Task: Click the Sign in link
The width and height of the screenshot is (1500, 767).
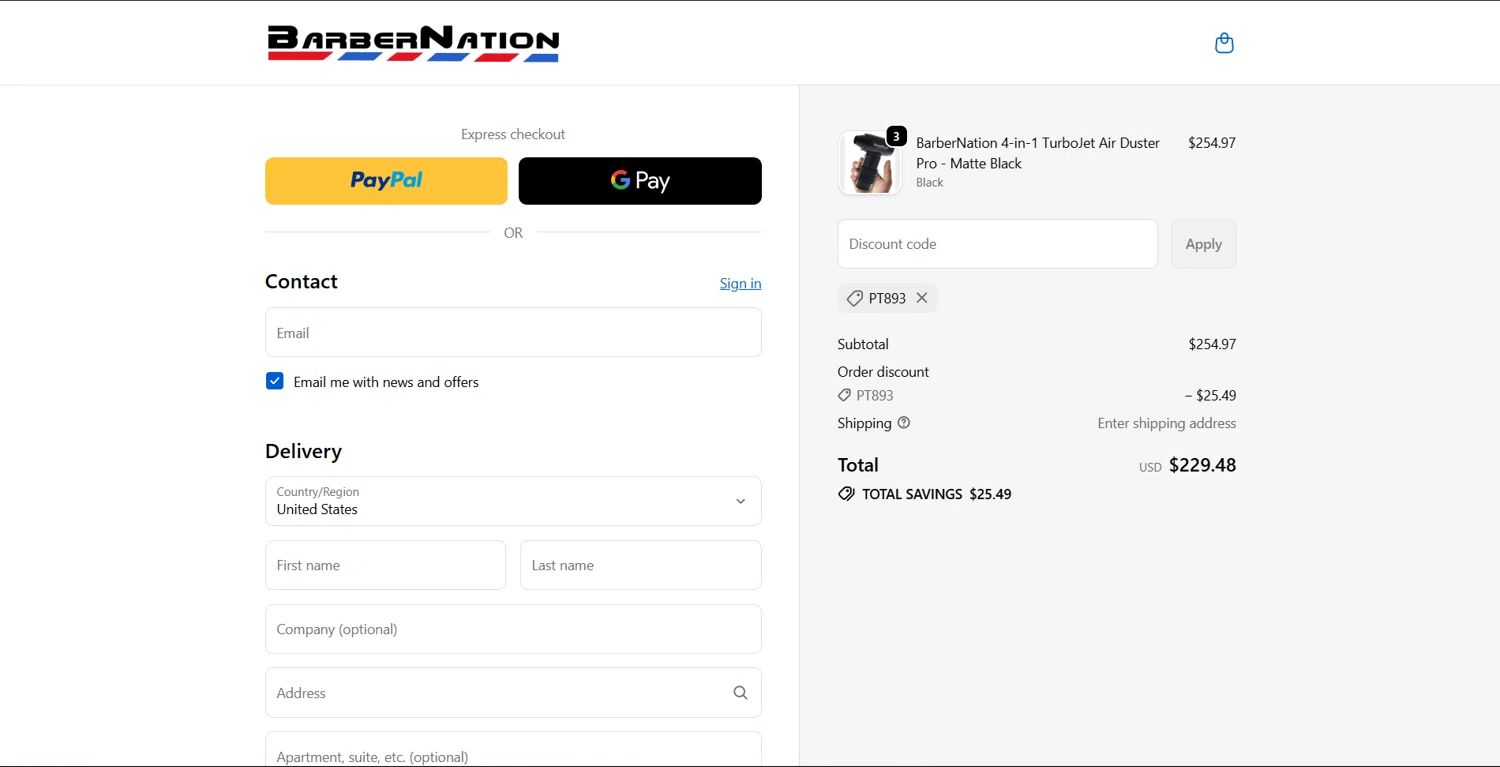Action: pos(740,283)
